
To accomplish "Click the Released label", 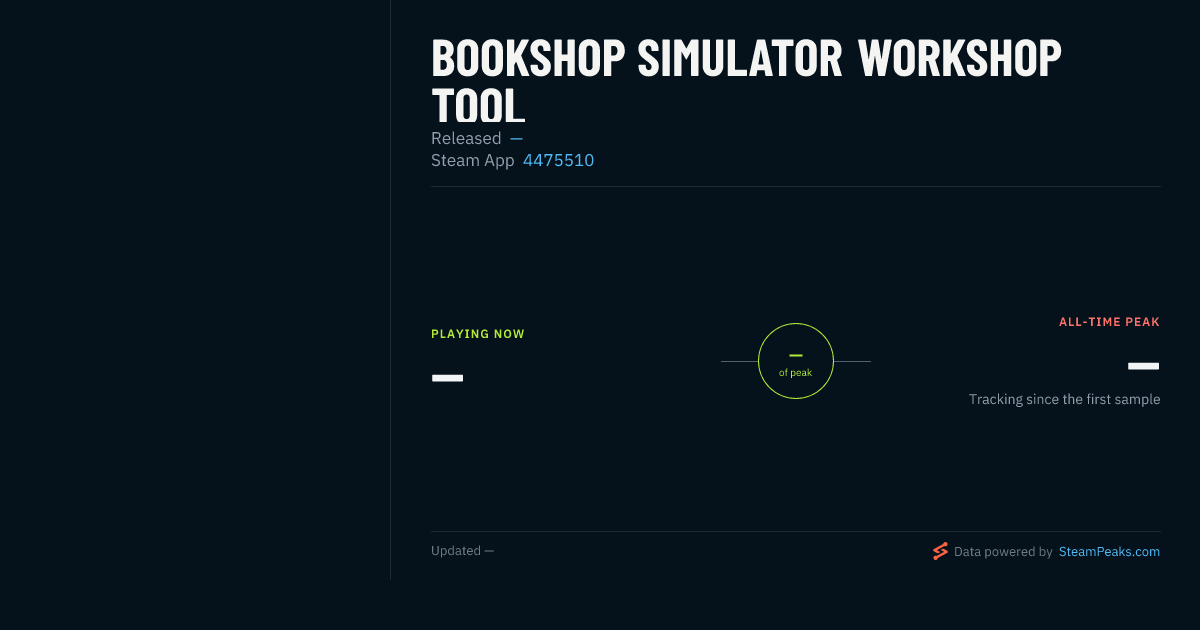I will coord(466,138).
